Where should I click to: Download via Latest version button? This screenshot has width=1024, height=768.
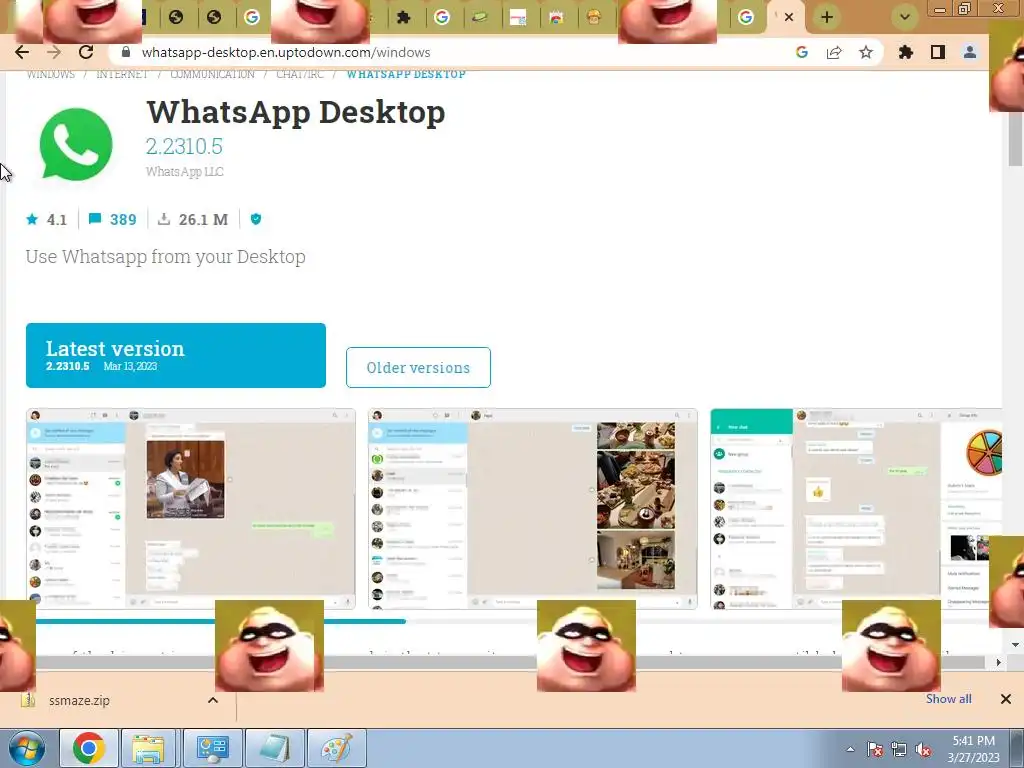[x=176, y=355]
